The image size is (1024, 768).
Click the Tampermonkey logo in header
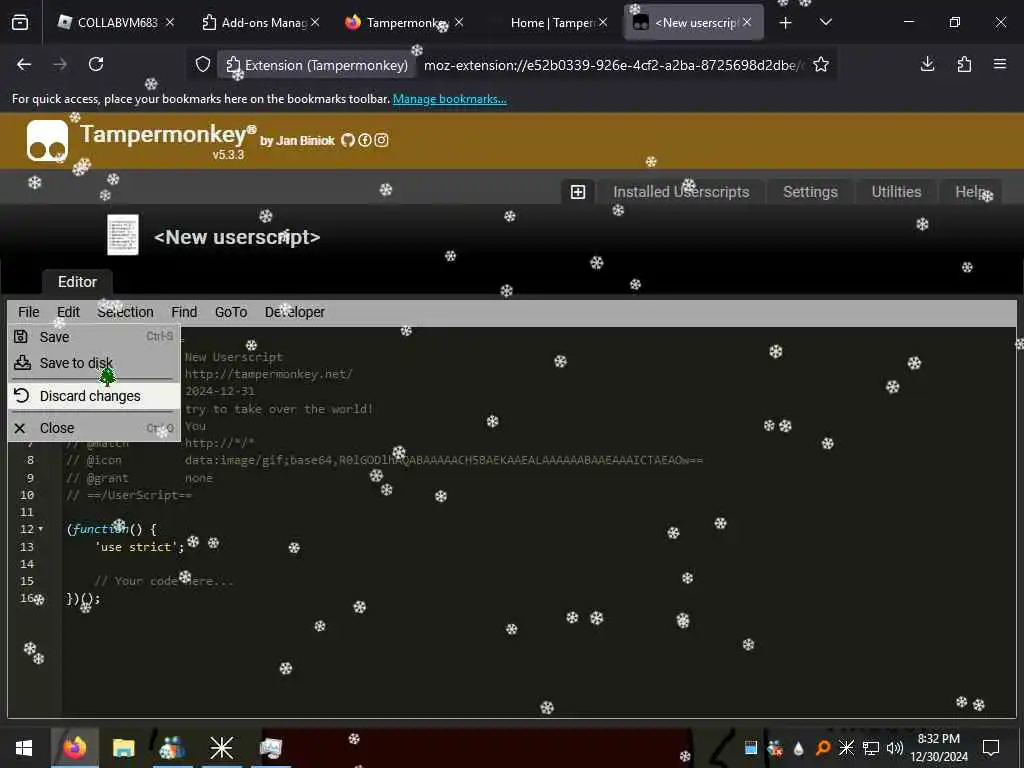click(47, 140)
